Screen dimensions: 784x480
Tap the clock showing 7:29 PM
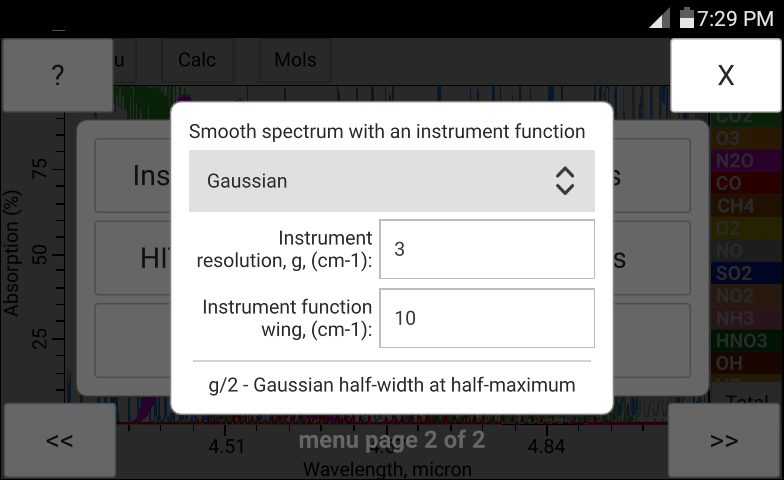coord(736,18)
